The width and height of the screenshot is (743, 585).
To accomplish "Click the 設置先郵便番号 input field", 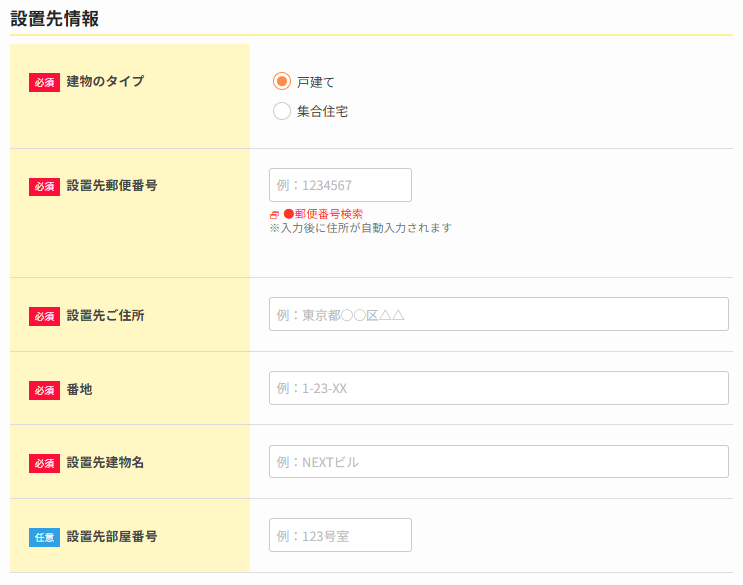I will point(340,185).
